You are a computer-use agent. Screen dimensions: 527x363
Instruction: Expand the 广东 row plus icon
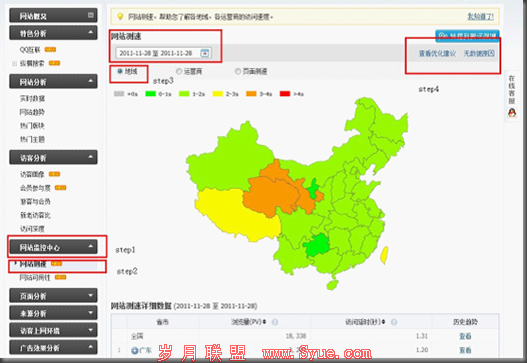134,351
